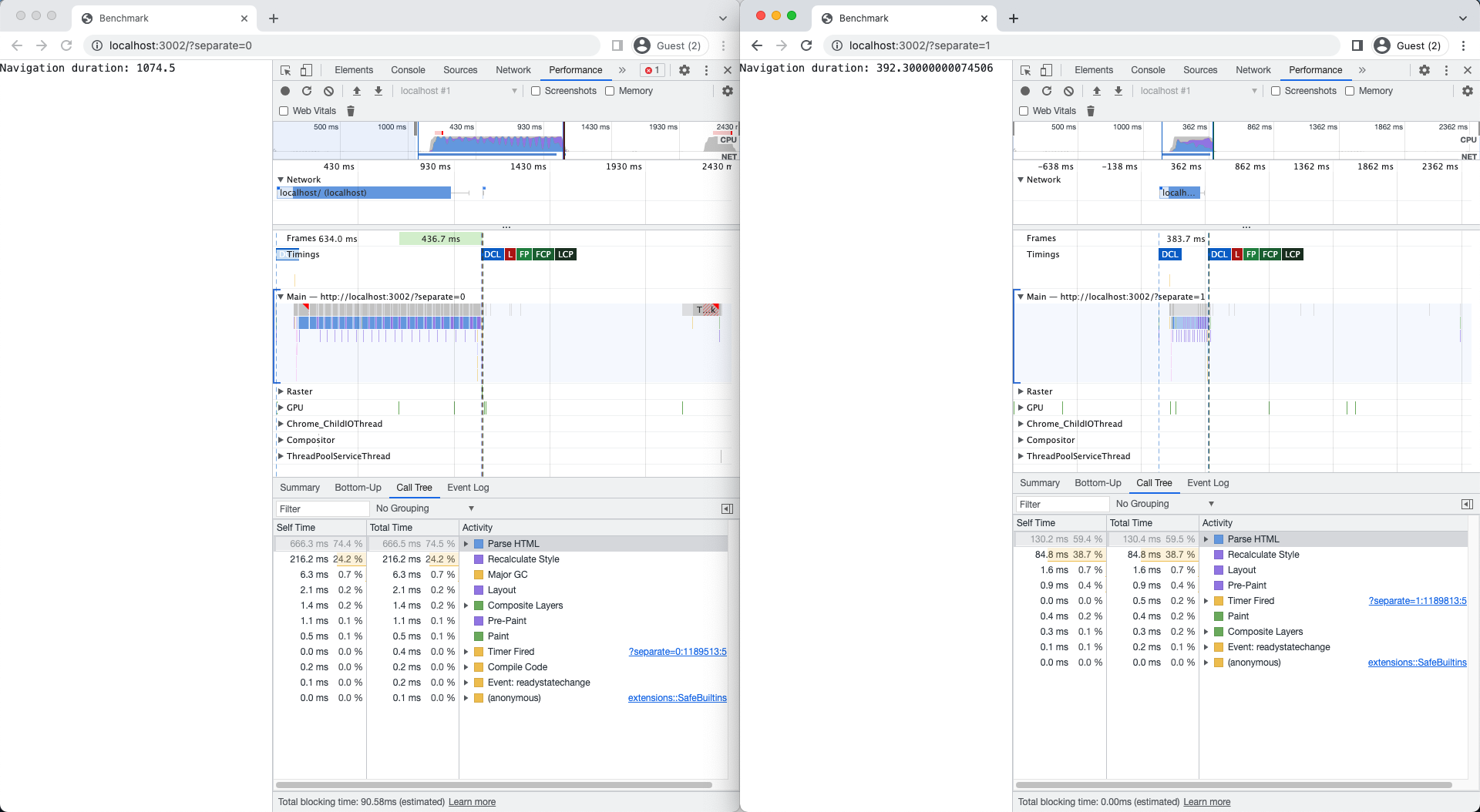Expand GPU track in right timeline

[x=1021, y=408]
